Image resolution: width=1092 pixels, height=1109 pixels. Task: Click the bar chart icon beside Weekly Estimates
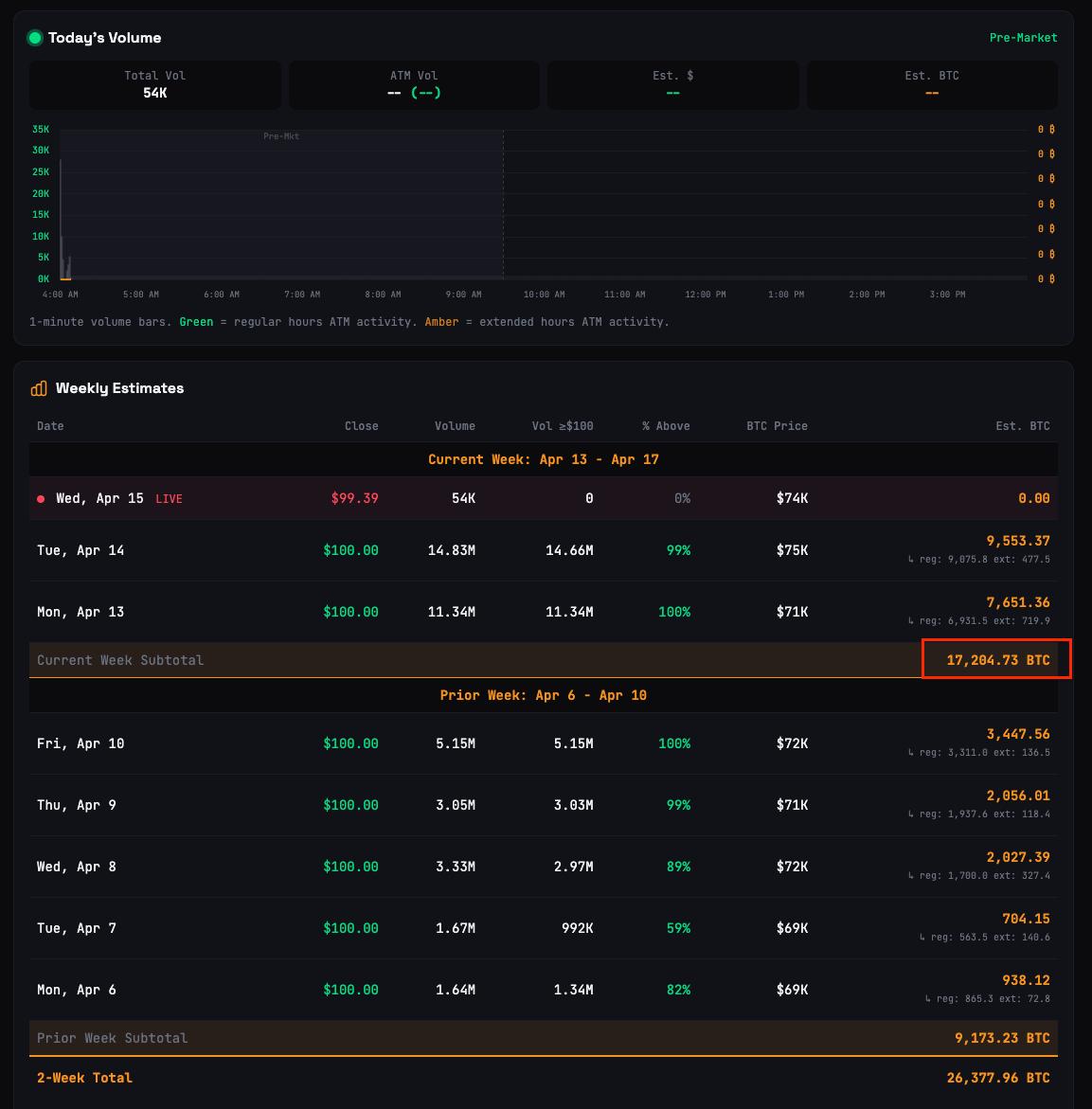[39, 388]
